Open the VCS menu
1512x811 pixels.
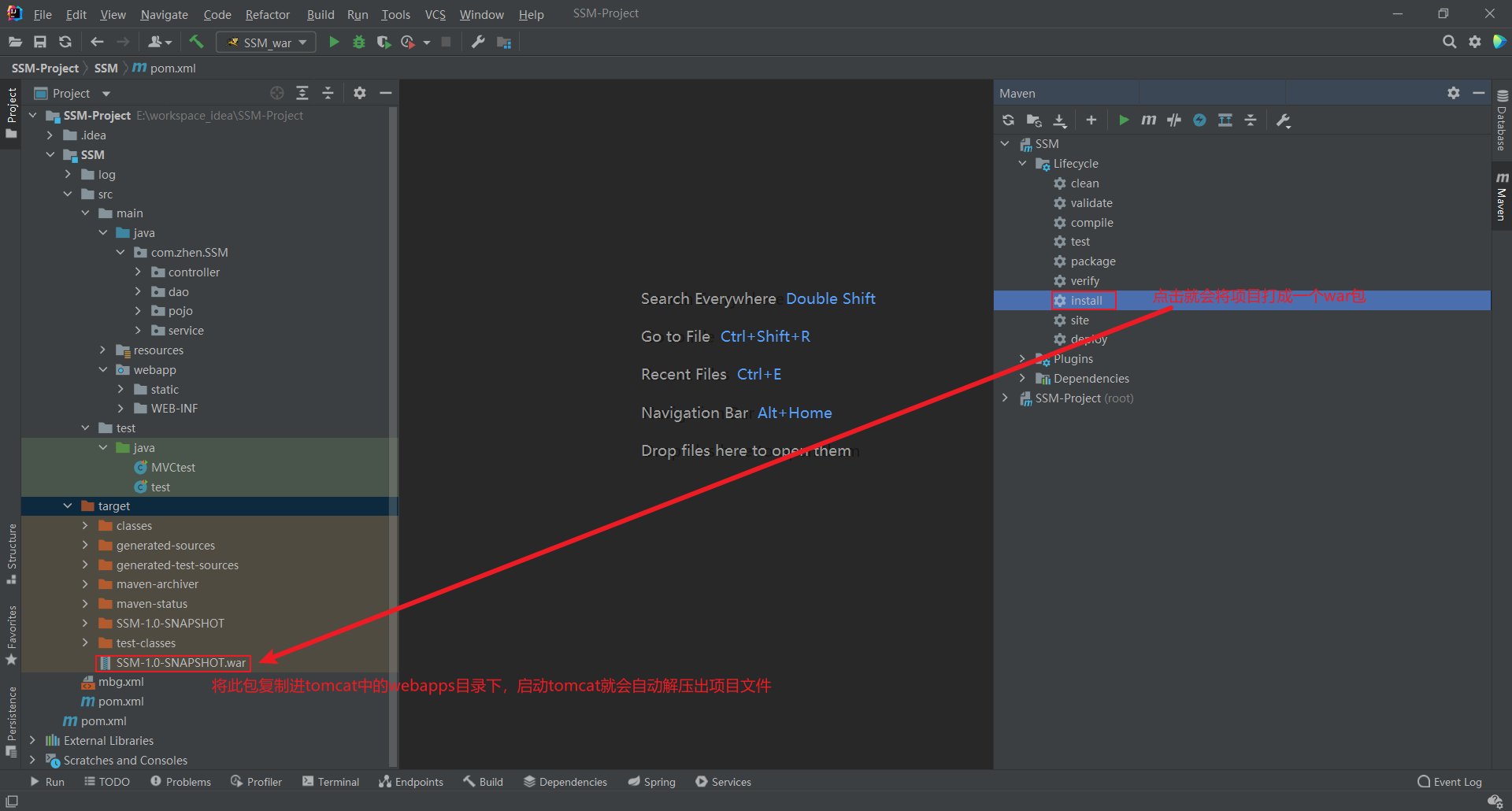435,14
